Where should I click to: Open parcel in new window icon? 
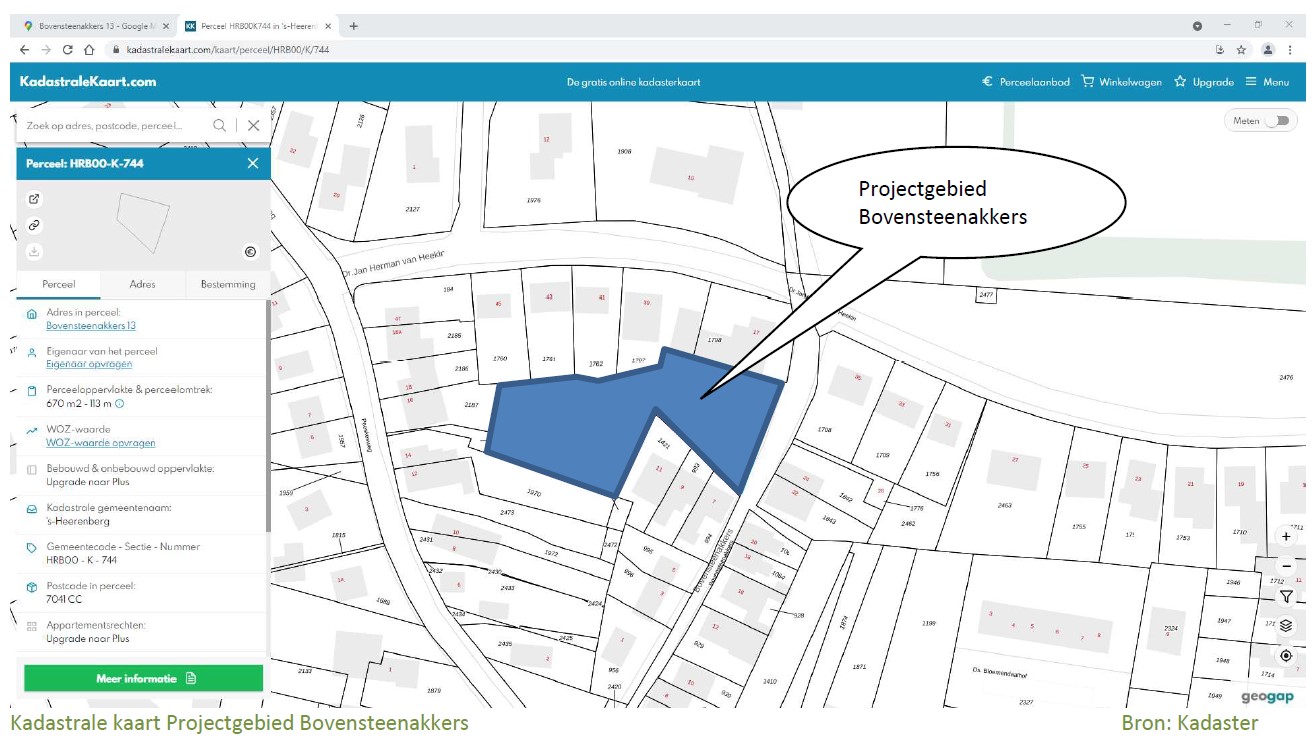[x=34, y=199]
